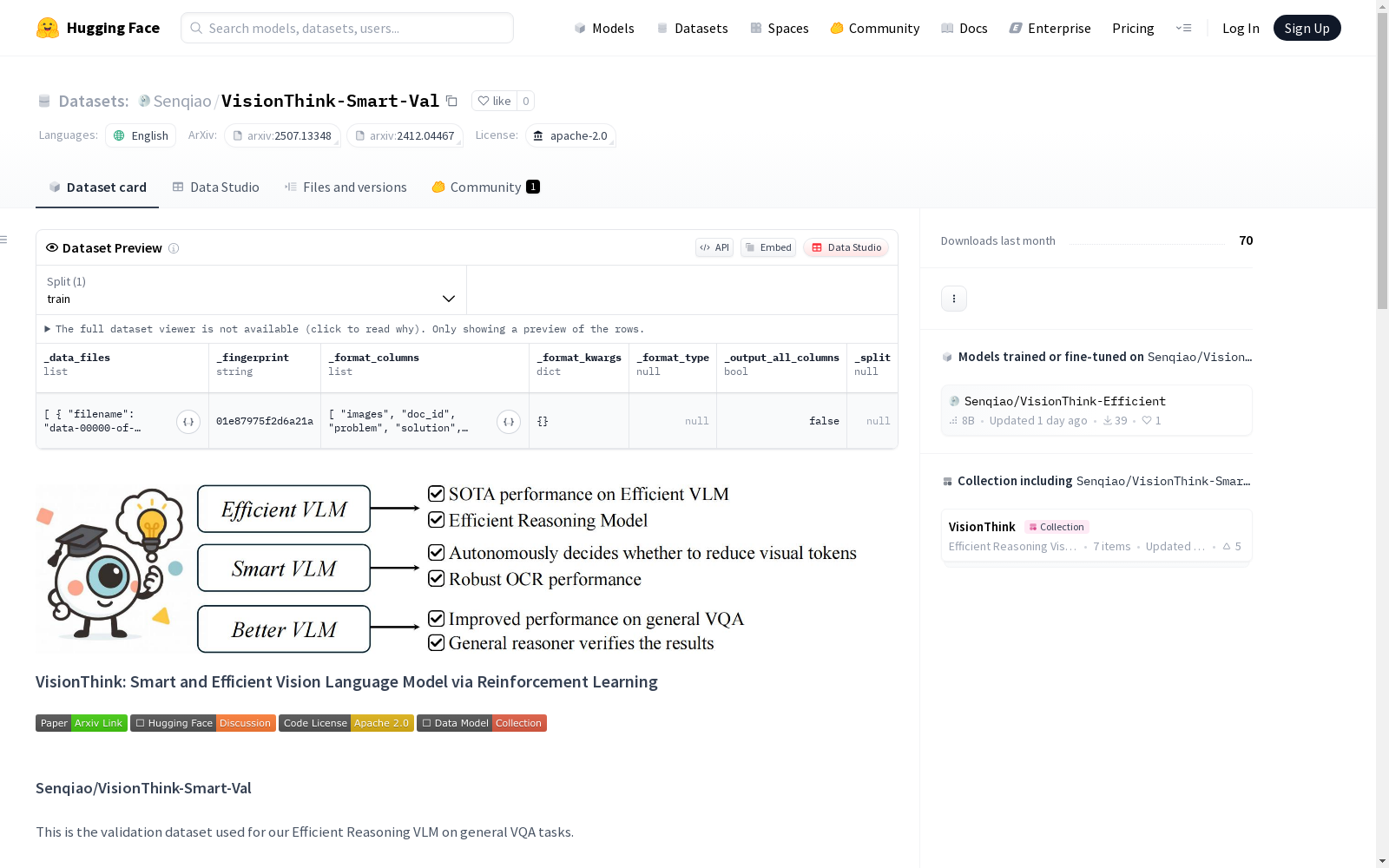
Task: Switch to the Data Studio tab
Action: 216,187
